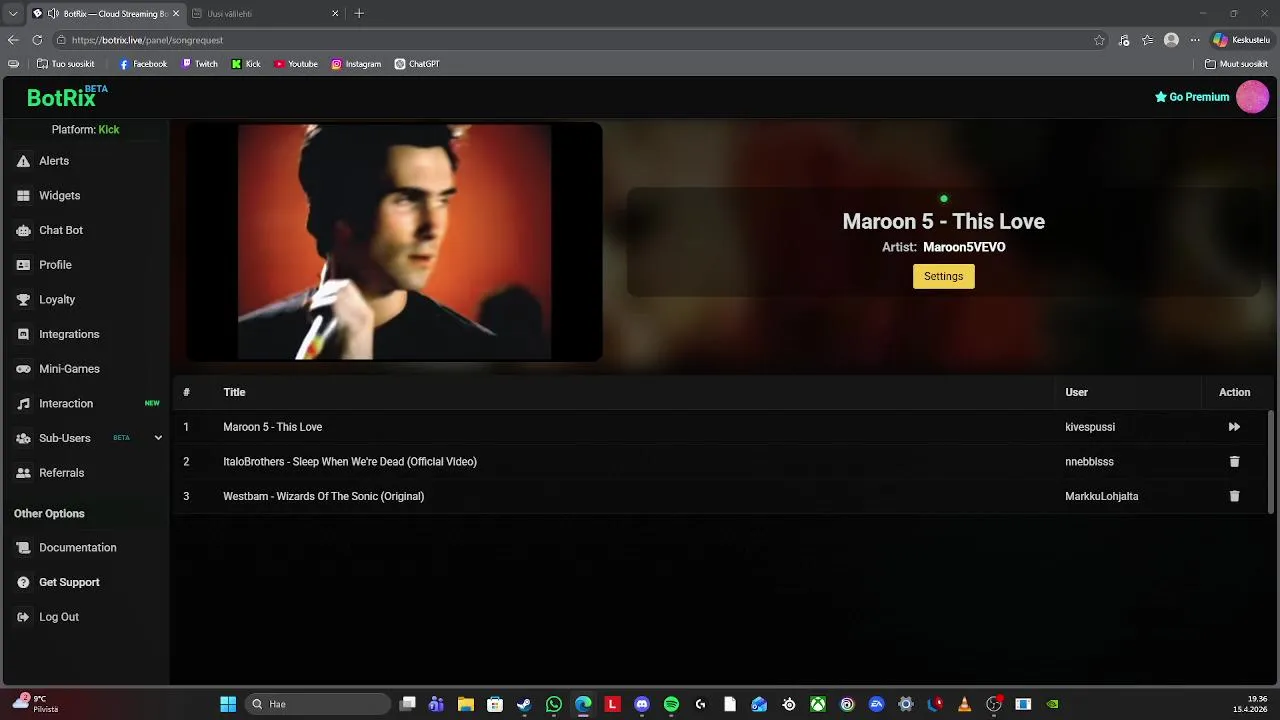This screenshot has width=1280, height=720.
Task: Click the address bar URL
Action: (147, 40)
